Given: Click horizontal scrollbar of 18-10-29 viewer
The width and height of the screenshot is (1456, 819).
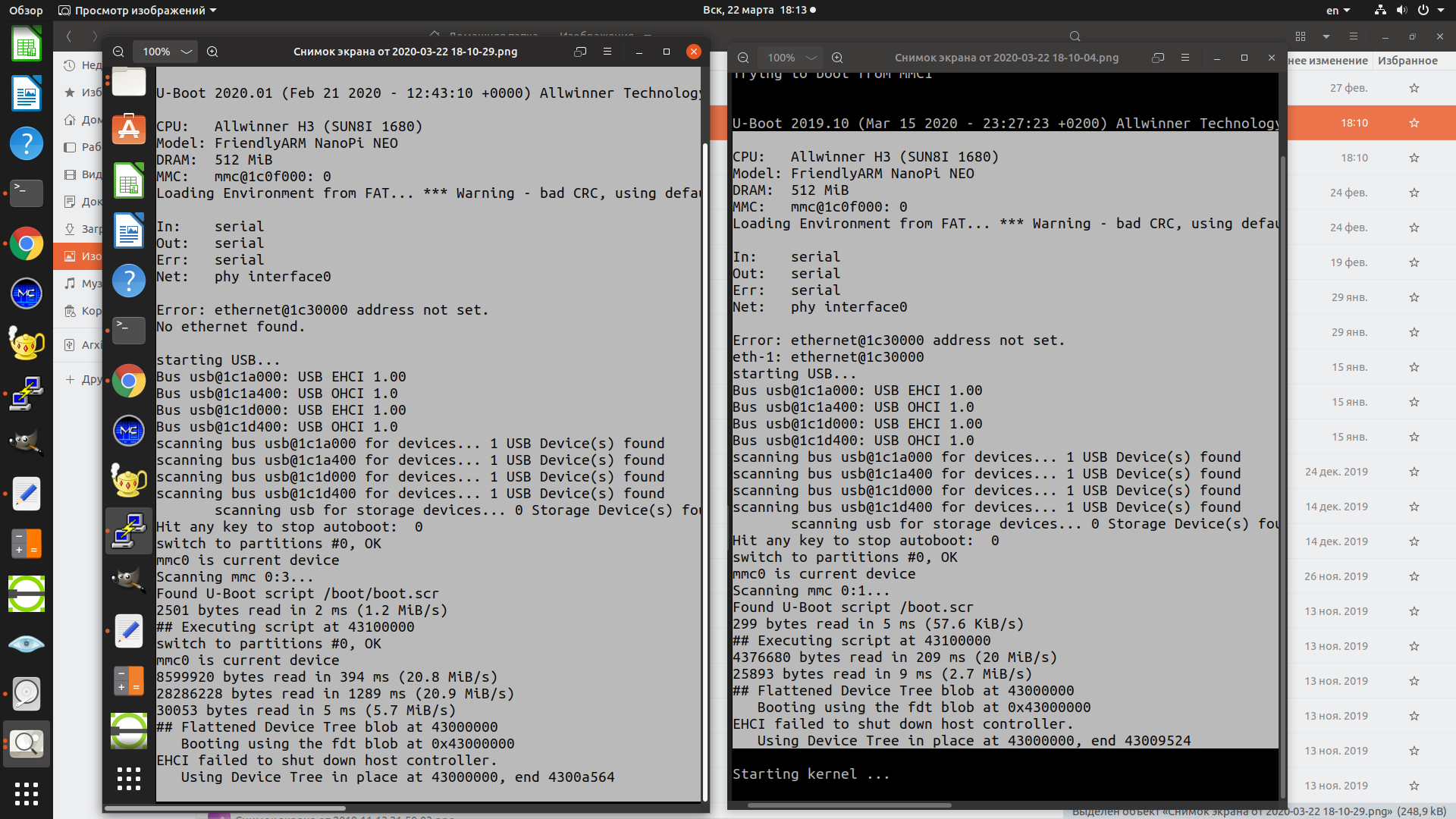Looking at the screenshot, I should pos(225,808).
